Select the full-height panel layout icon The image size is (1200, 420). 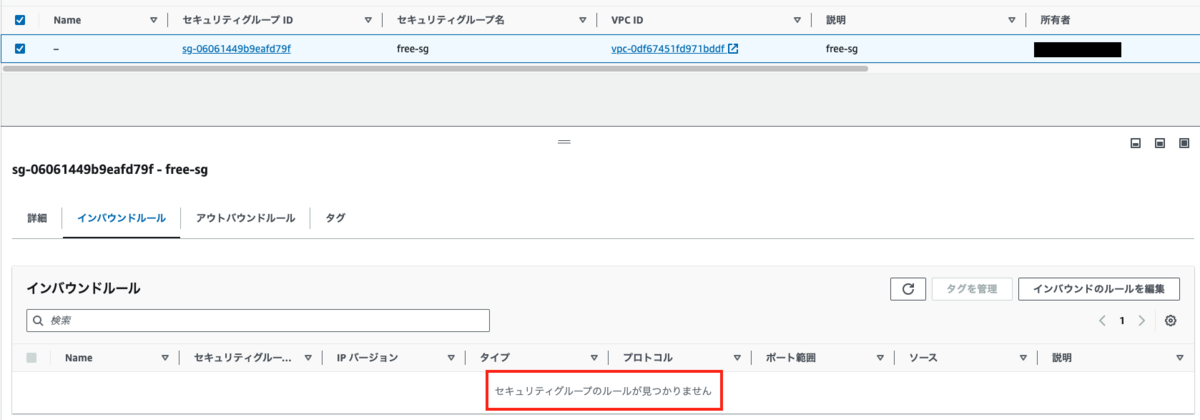[x=1182, y=143]
